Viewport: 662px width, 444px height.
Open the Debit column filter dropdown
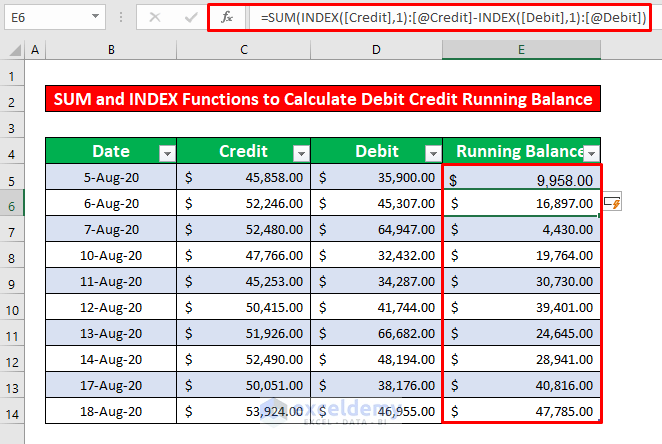coord(433,153)
